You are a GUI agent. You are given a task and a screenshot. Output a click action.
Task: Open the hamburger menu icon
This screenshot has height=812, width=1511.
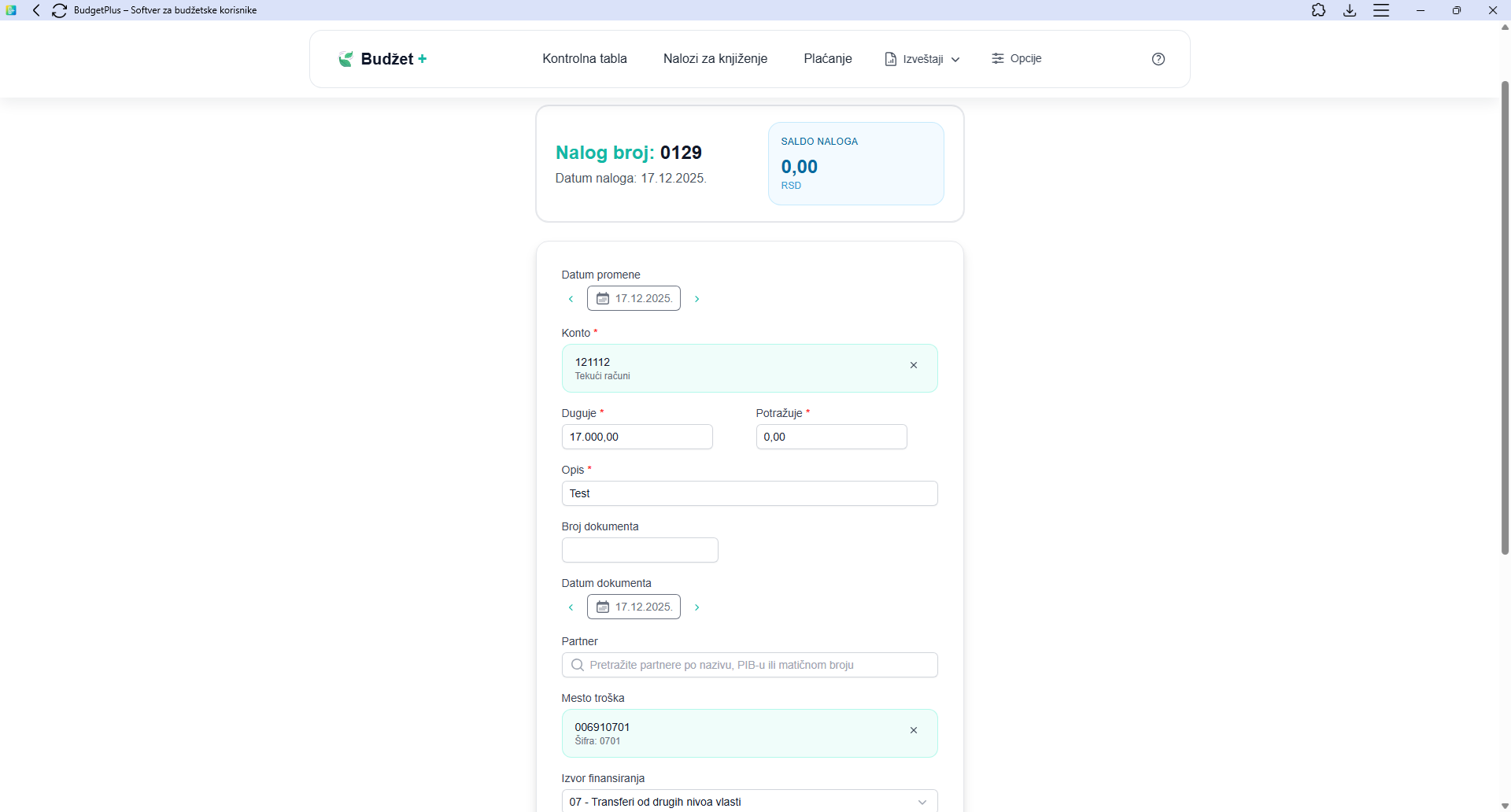coord(1381,10)
